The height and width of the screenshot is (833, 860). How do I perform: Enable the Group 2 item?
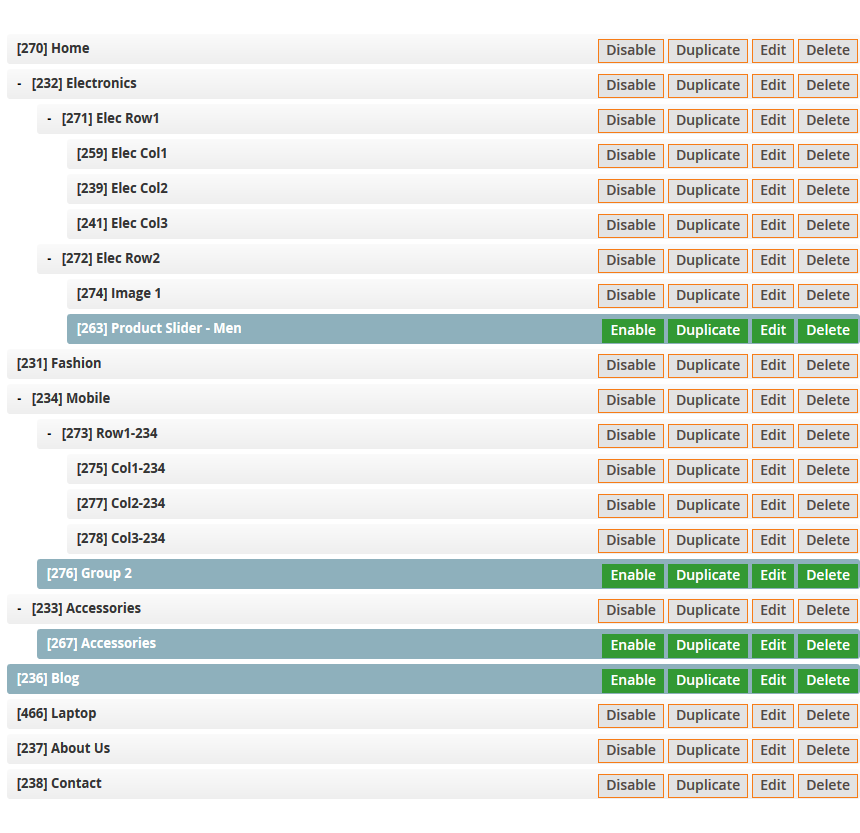click(632, 575)
